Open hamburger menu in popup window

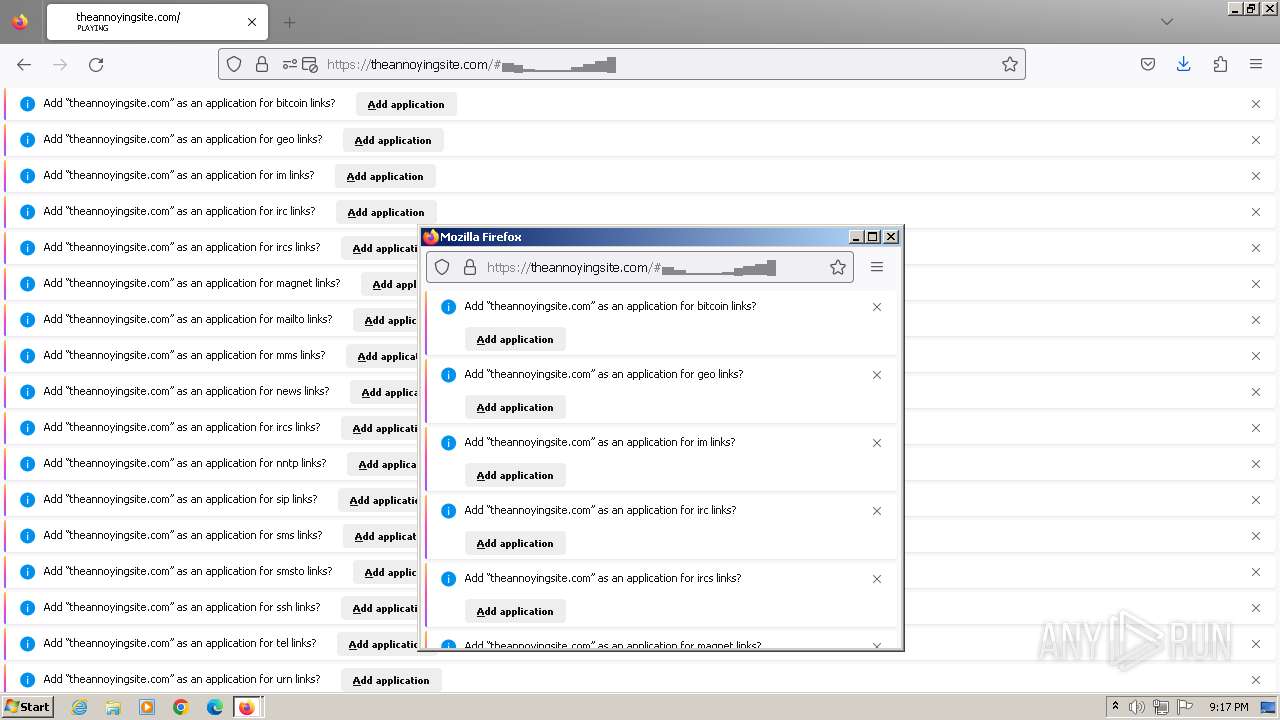(x=877, y=267)
